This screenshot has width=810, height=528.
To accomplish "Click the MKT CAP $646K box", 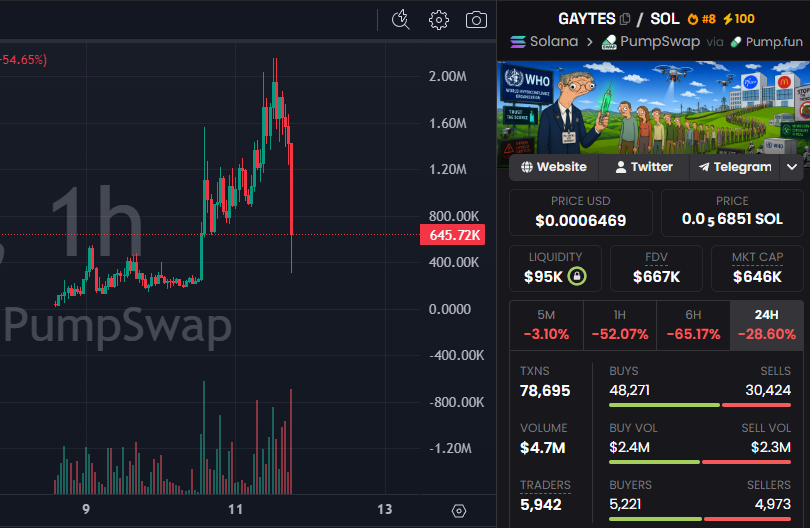I will point(757,268).
